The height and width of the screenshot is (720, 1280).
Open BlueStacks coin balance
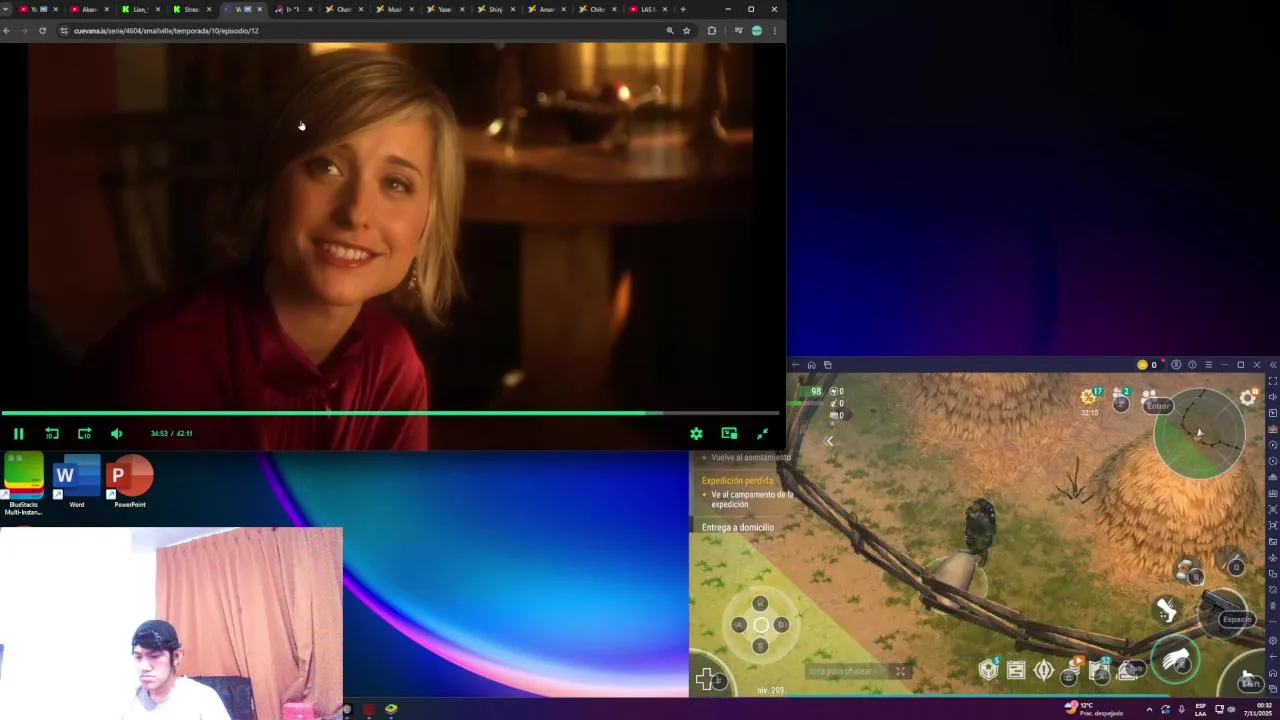(x=1147, y=365)
